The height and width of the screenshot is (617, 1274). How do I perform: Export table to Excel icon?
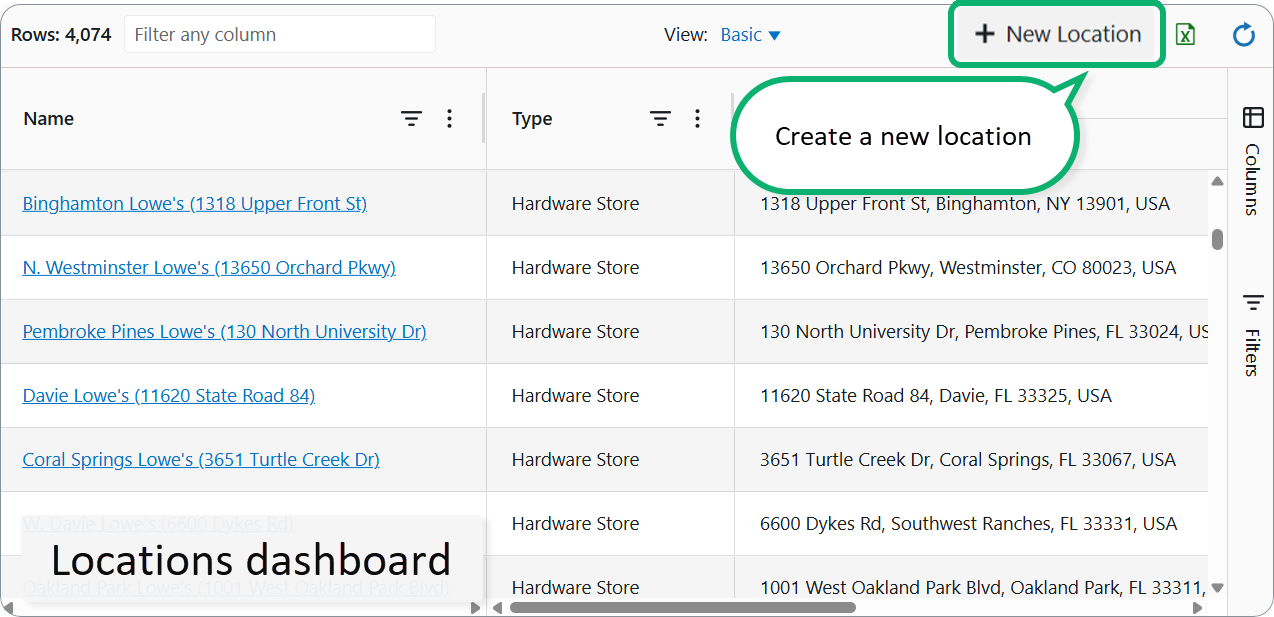1185,35
